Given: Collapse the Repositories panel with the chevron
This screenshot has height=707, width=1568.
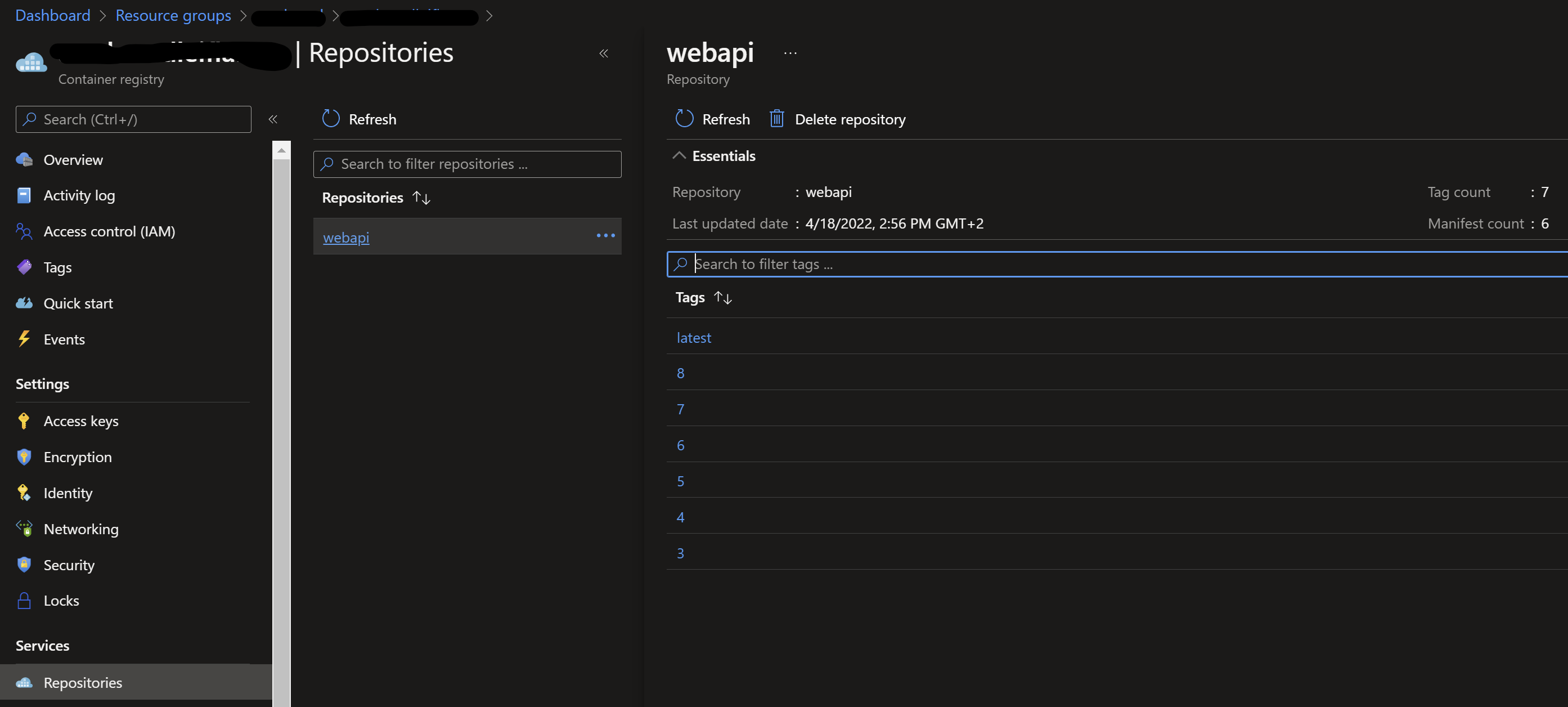Looking at the screenshot, I should tap(603, 53).
